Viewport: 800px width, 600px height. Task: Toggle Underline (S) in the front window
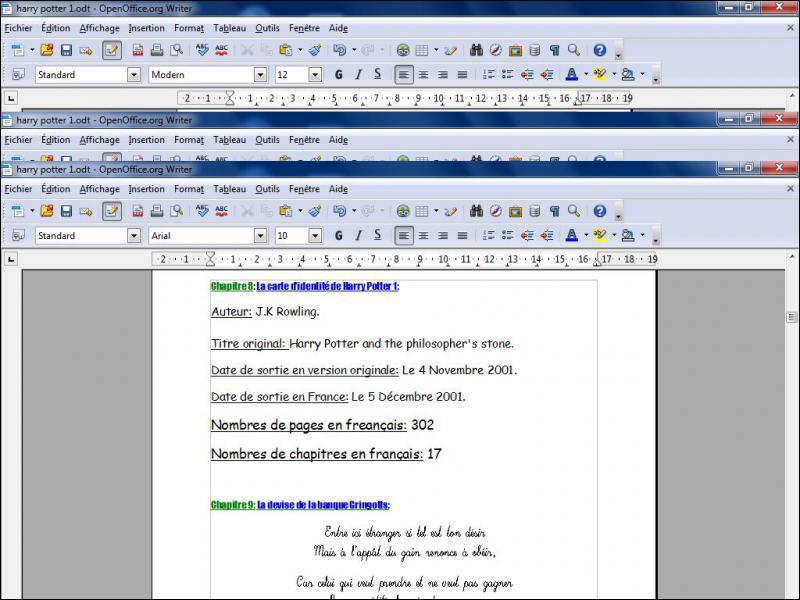[378, 236]
